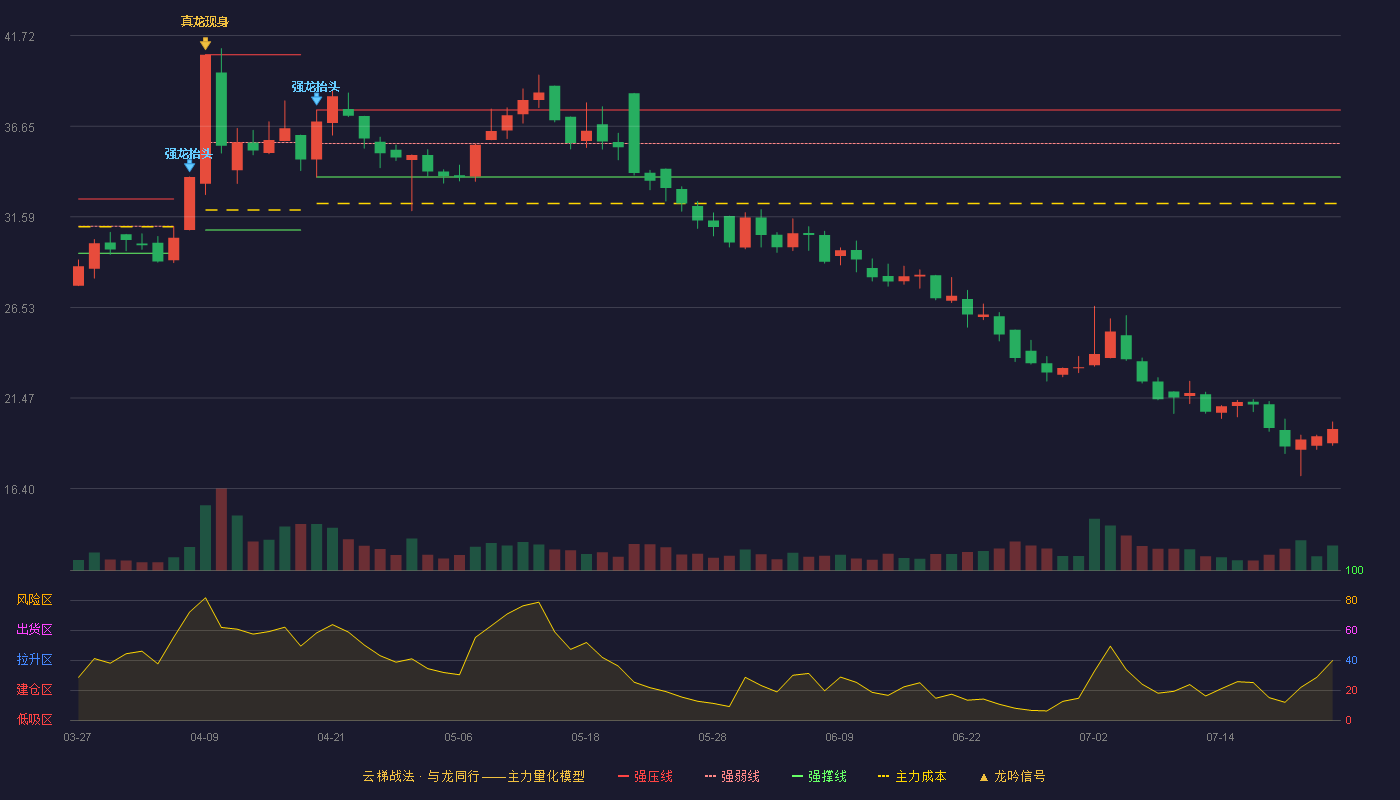Image resolution: width=1400 pixels, height=800 pixels.
Task: Click the yellow arrow under 真龙现身
Action: [205, 44]
